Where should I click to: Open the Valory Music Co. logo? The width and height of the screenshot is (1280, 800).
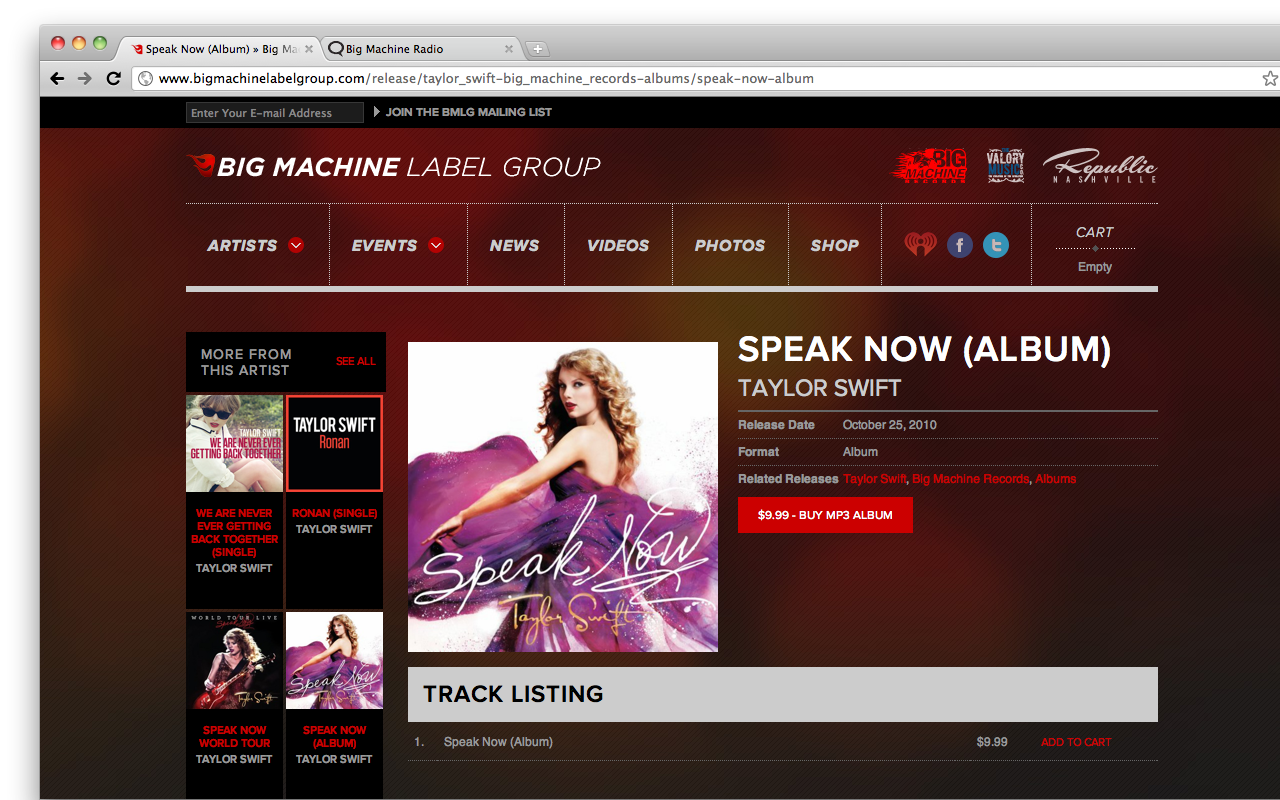(x=1005, y=166)
